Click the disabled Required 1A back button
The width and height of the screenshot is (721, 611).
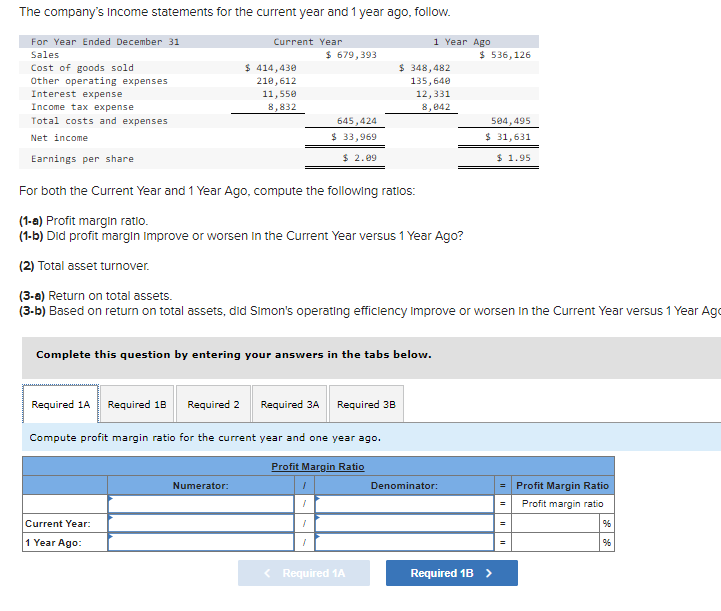[x=304, y=573]
